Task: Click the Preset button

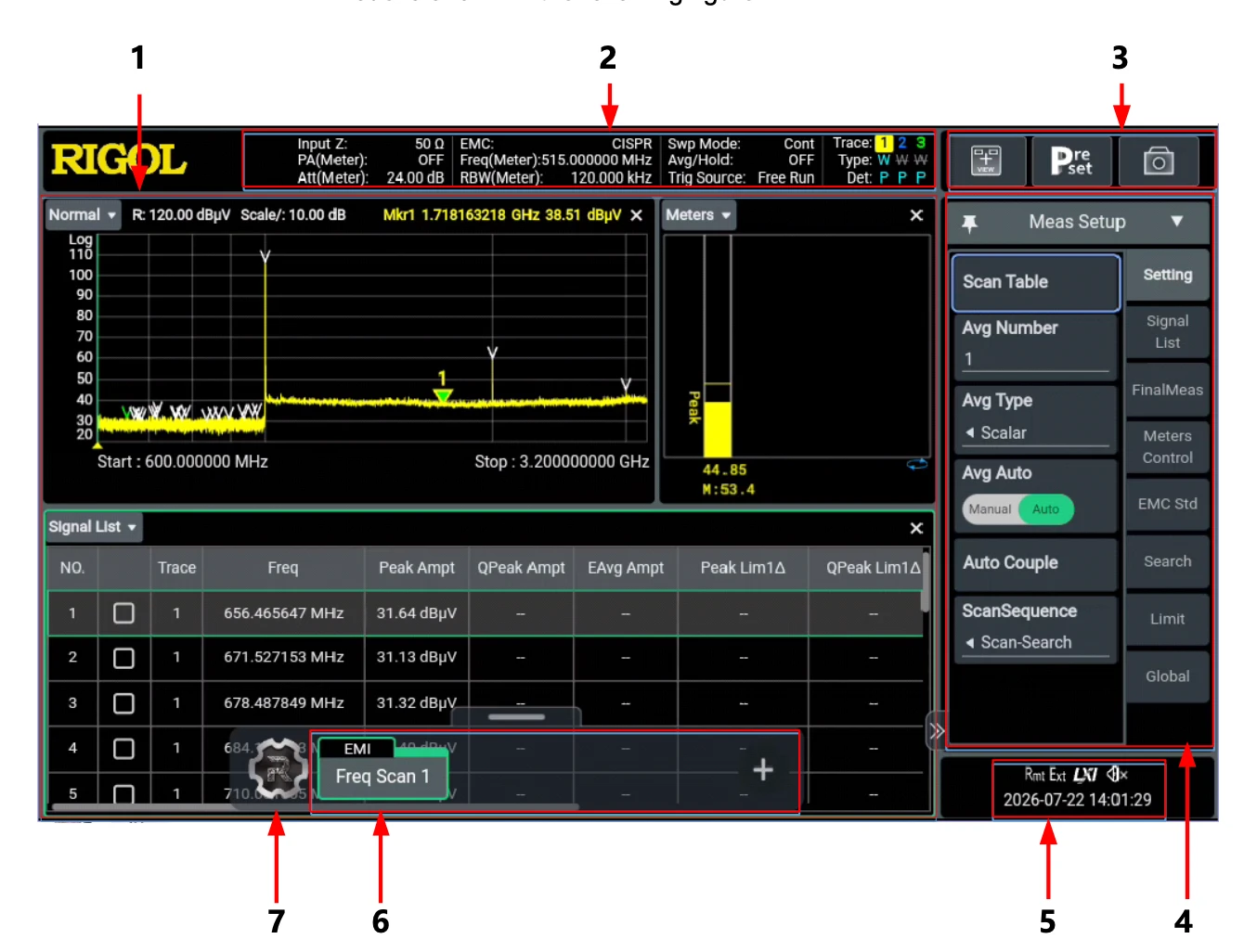Action: tap(1071, 161)
